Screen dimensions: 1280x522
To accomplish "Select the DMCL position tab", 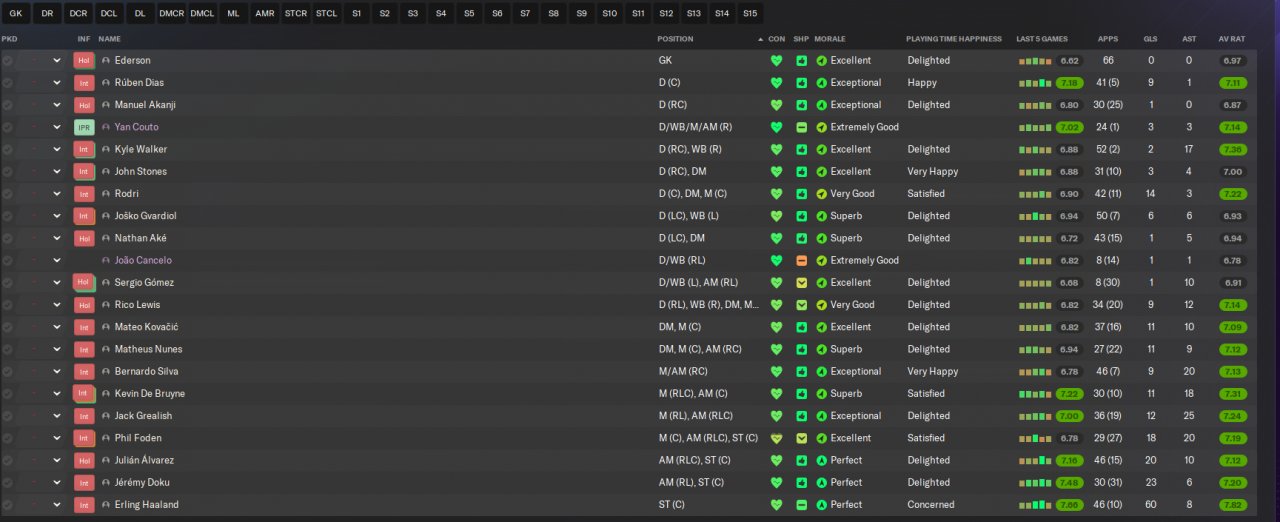I will coord(202,13).
